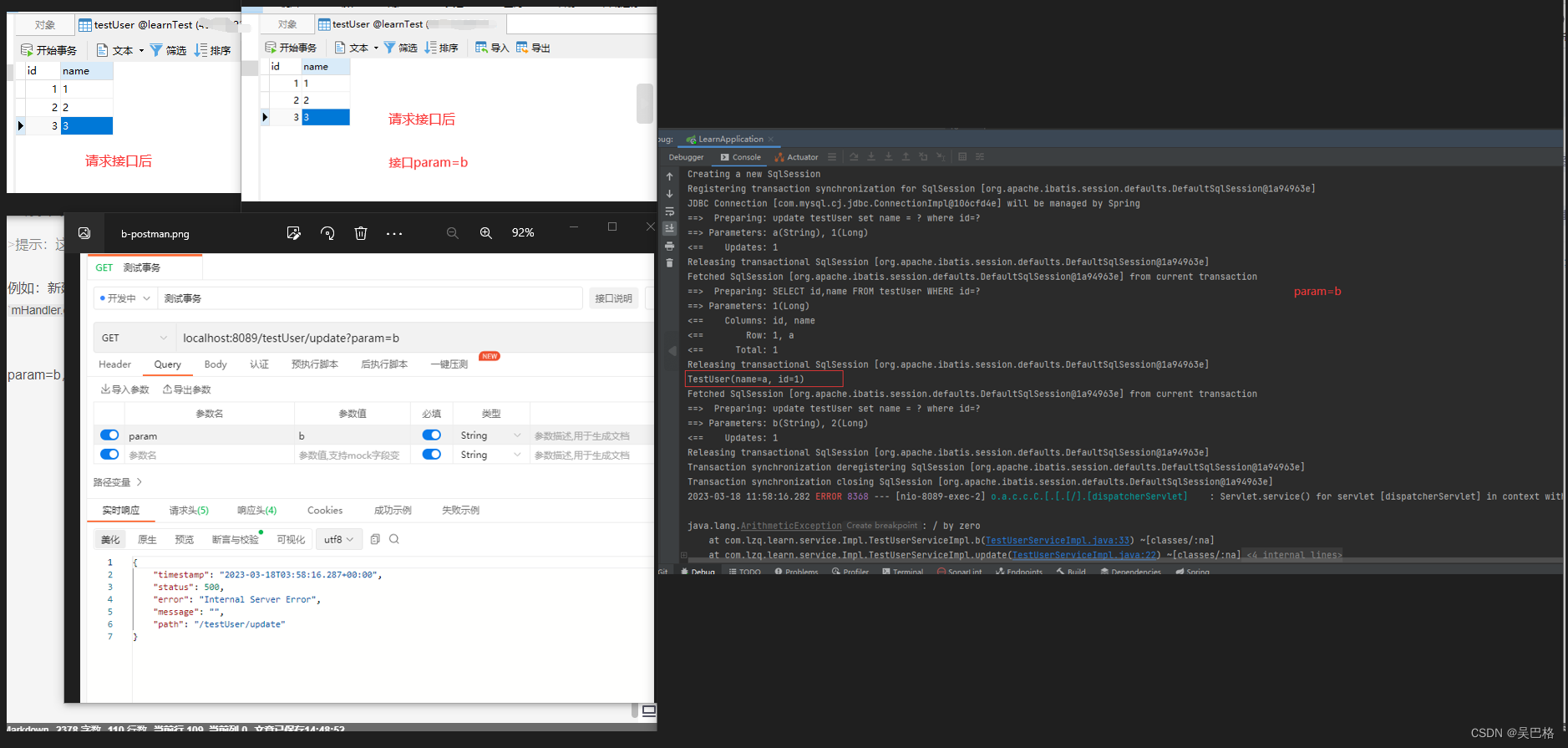Open TestUserServiceImpl.java:33 link
Image resolution: width=1568 pixels, height=748 pixels.
coord(1058,541)
